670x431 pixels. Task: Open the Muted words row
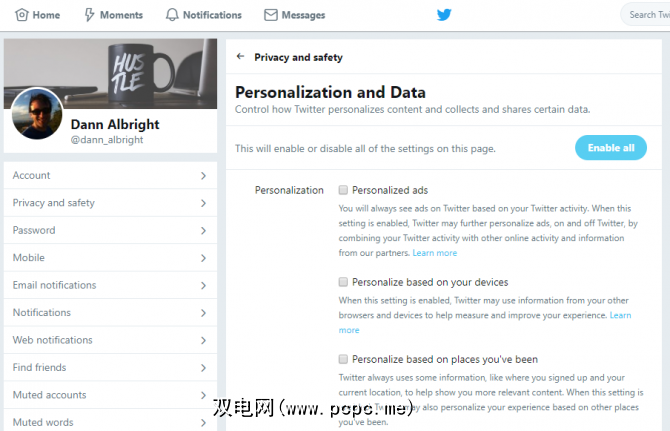pos(110,420)
